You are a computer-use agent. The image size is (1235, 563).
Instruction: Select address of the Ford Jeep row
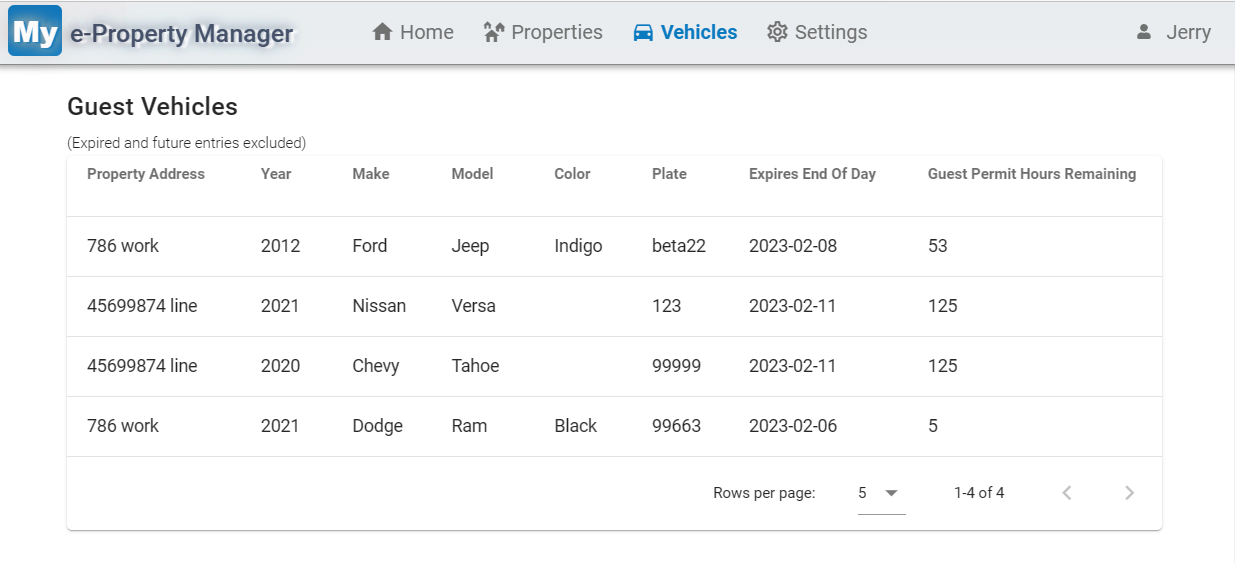tap(123, 246)
